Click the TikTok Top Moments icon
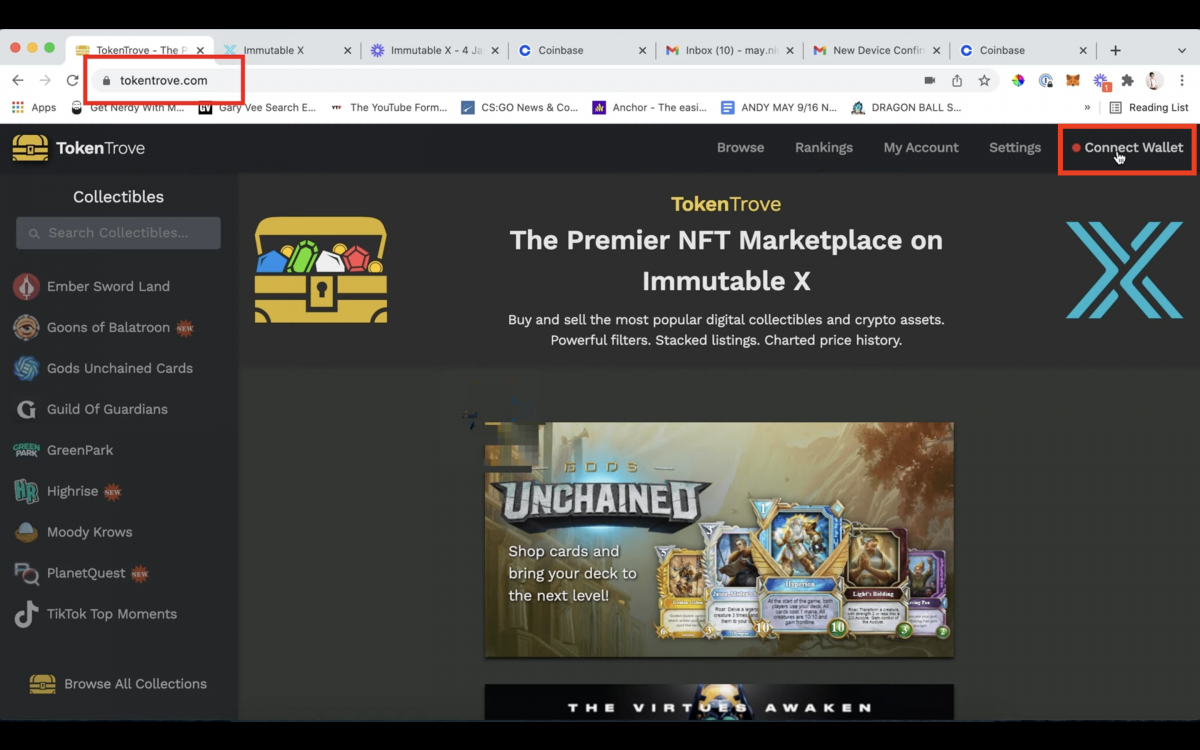Image resolution: width=1200 pixels, height=750 pixels. coord(26,614)
